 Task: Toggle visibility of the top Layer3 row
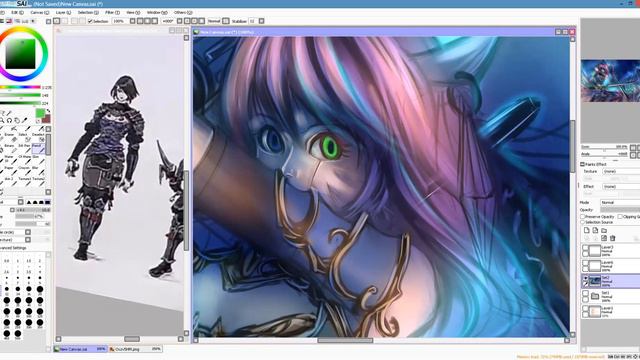585,248
